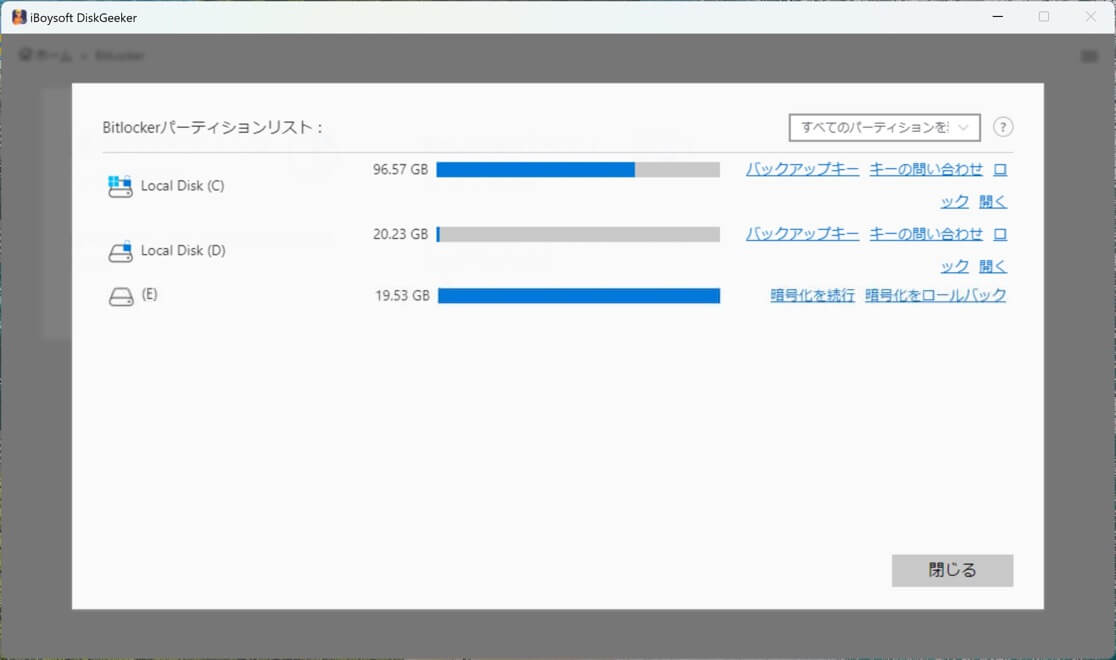Click the 閉じる button
The image size is (1116, 660).
(952, 570)
